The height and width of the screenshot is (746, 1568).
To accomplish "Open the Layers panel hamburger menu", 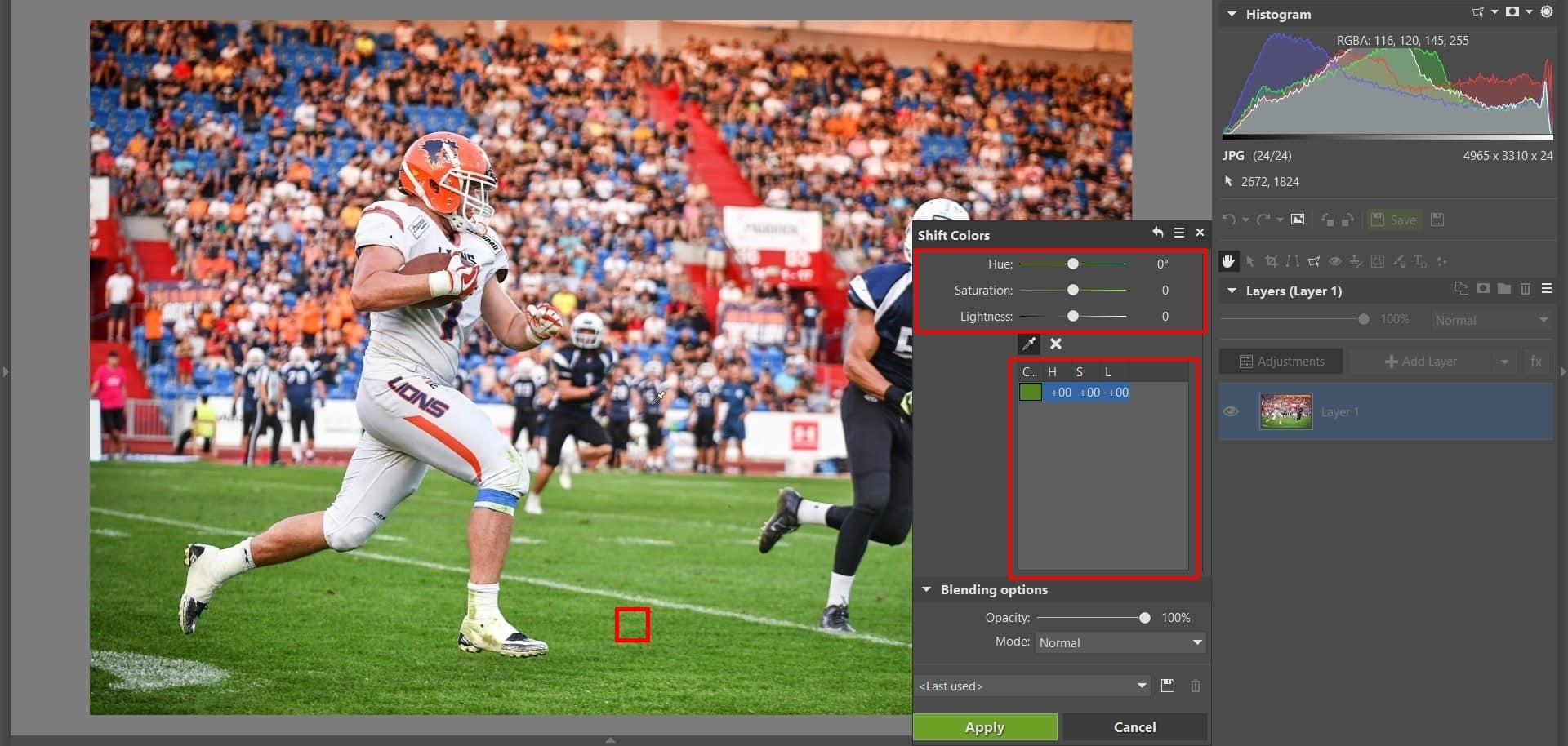I will click(1547, 289).
